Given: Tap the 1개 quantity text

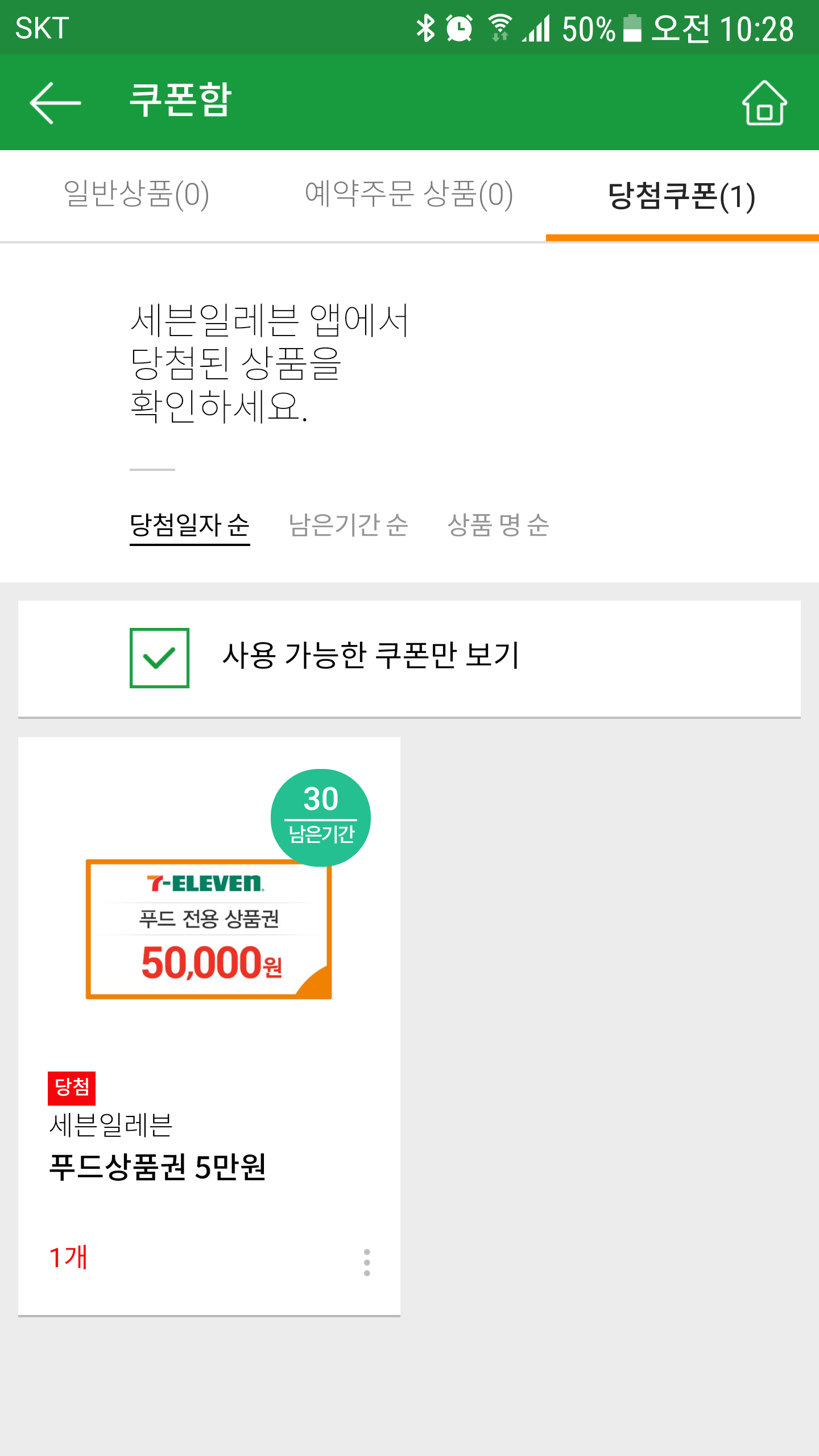Looking at the screenshot, I should click(68, 1258).
